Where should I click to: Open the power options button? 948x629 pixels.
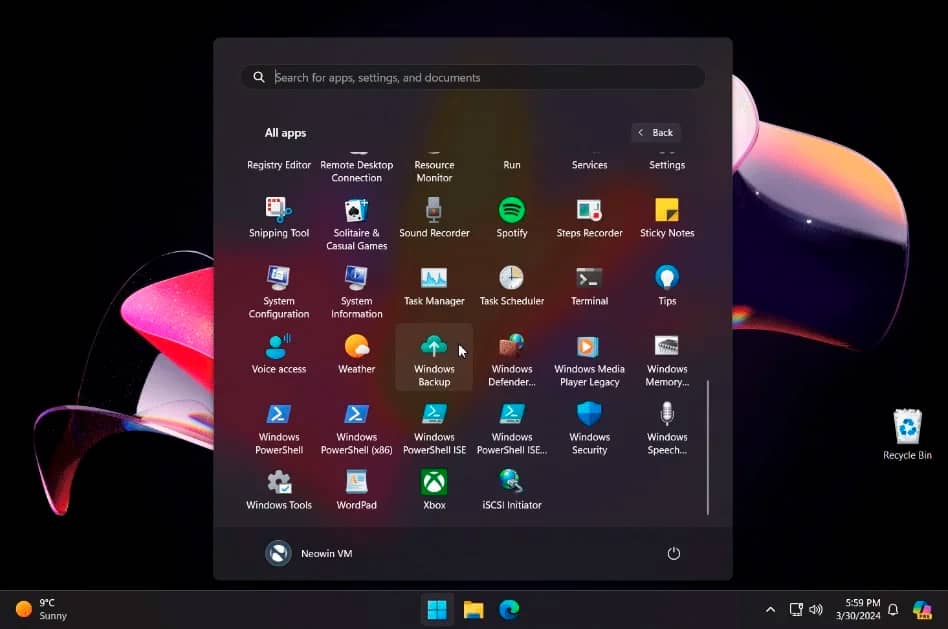click(673, 553)
